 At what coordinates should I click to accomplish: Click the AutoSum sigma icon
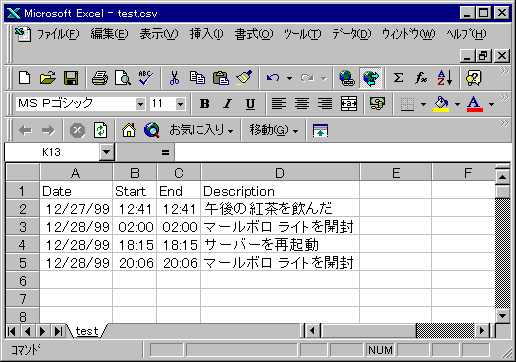[x=398, y=78]
